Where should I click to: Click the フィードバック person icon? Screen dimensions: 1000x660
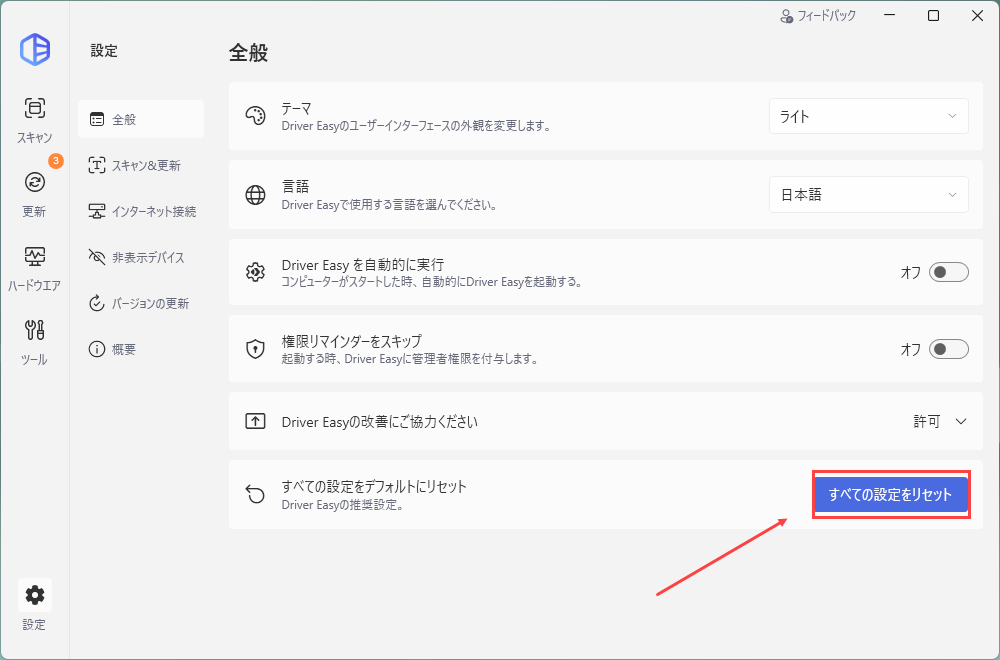[786, 16]
